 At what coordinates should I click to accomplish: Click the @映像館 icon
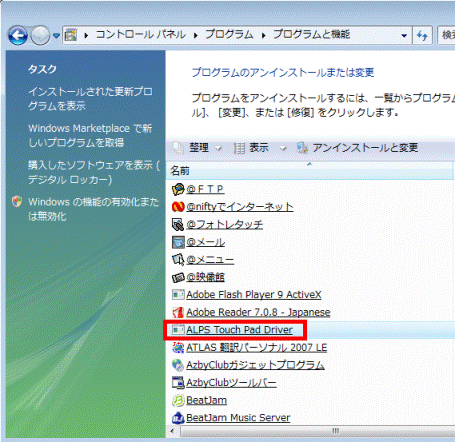178,277
